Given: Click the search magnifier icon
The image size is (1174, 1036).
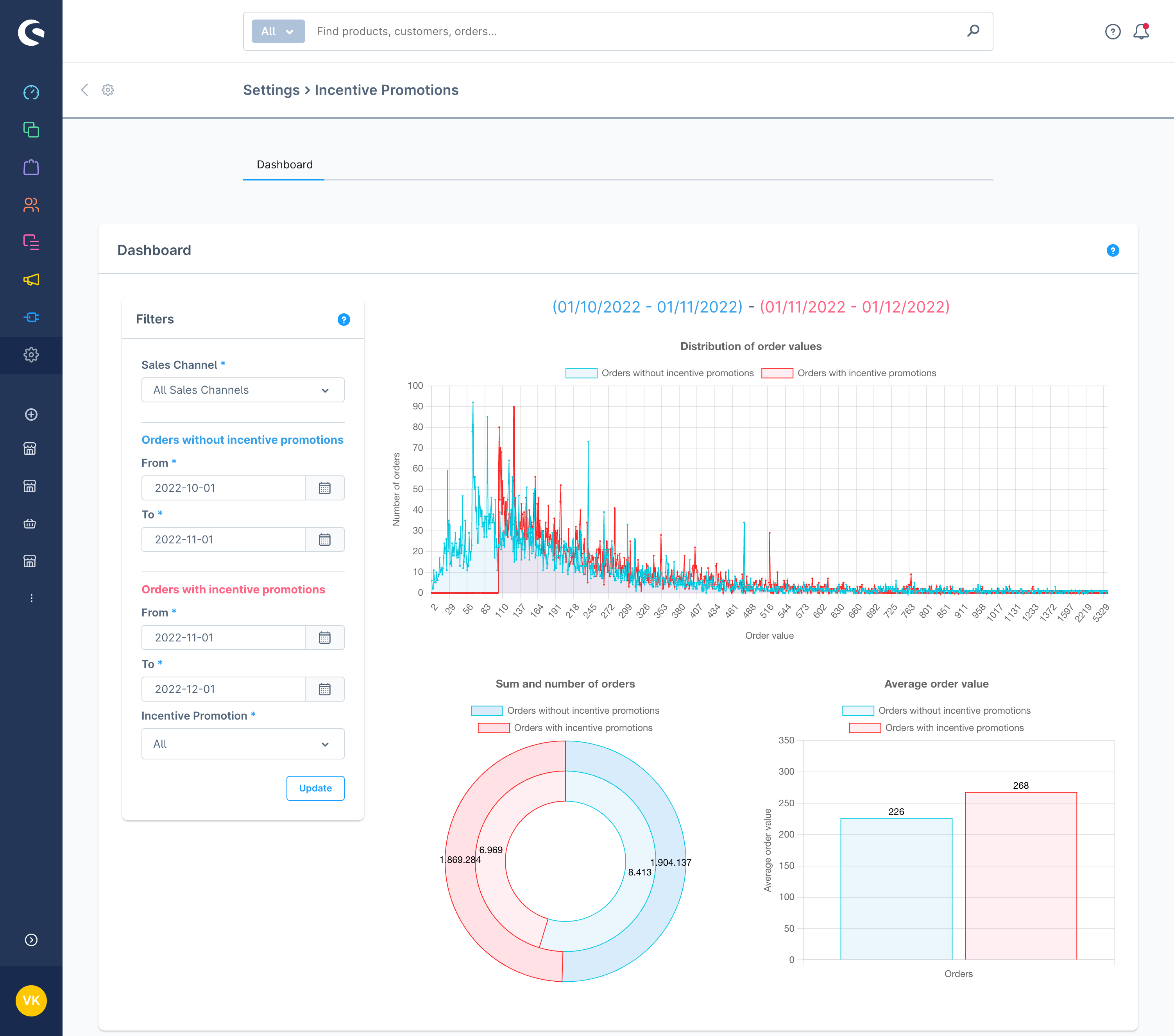Looking at the screenshot, I should [x=973, y=31].
